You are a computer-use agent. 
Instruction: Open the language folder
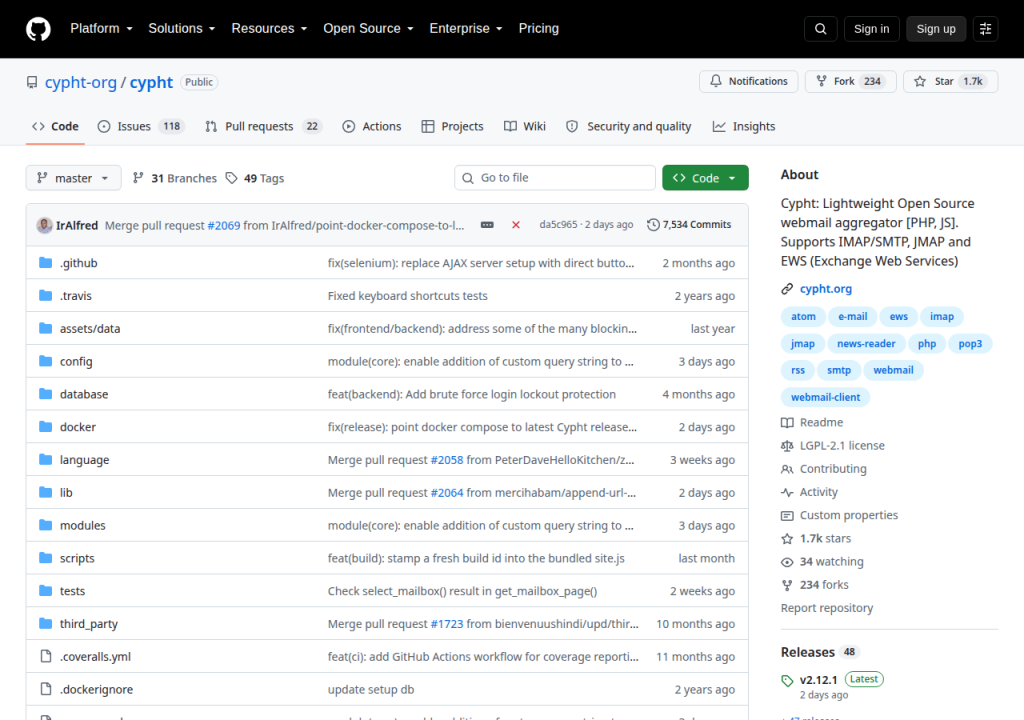point(84,460)
